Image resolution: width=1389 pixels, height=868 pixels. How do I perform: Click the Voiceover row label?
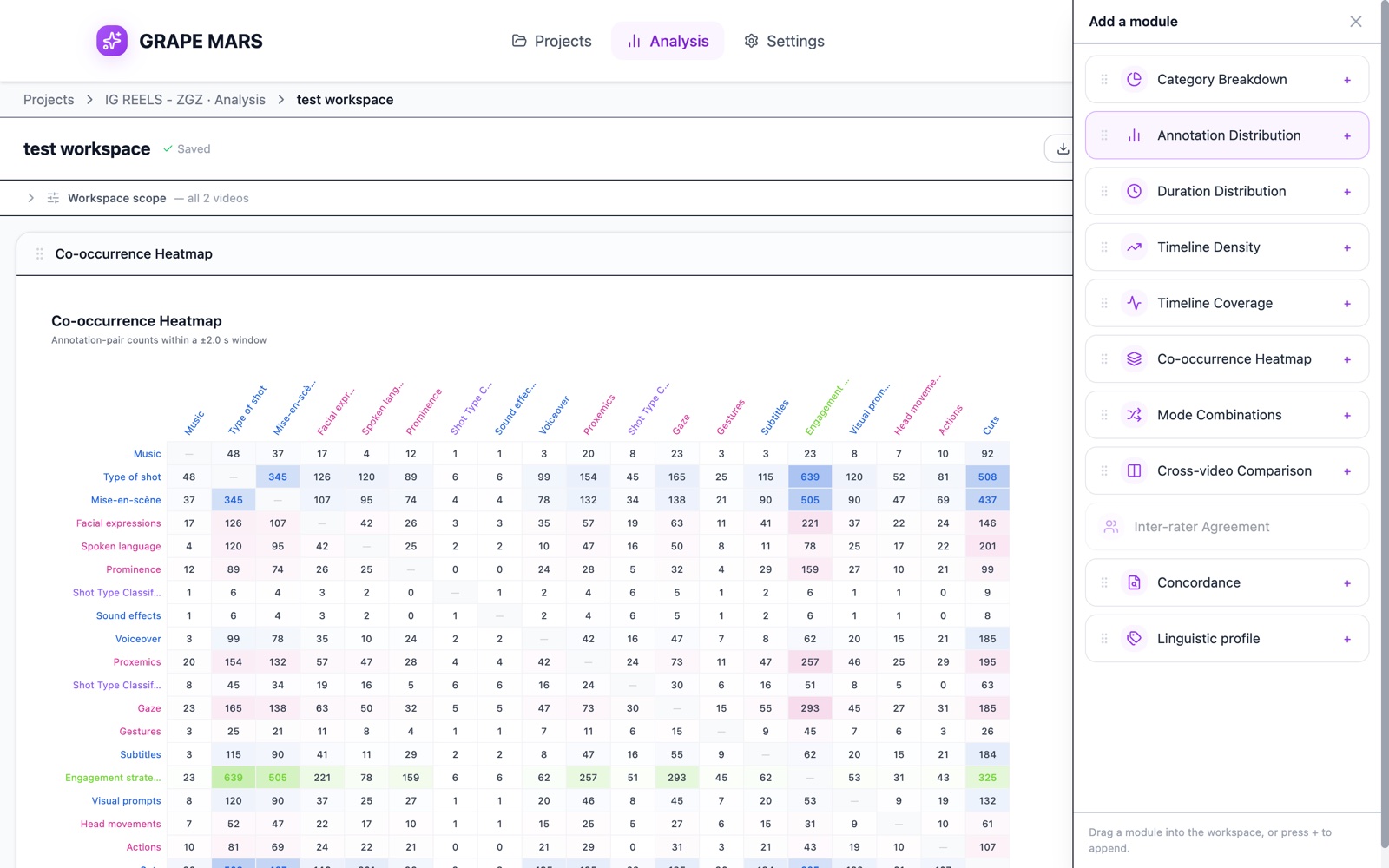pyautogui.click(x=138, y=639)
